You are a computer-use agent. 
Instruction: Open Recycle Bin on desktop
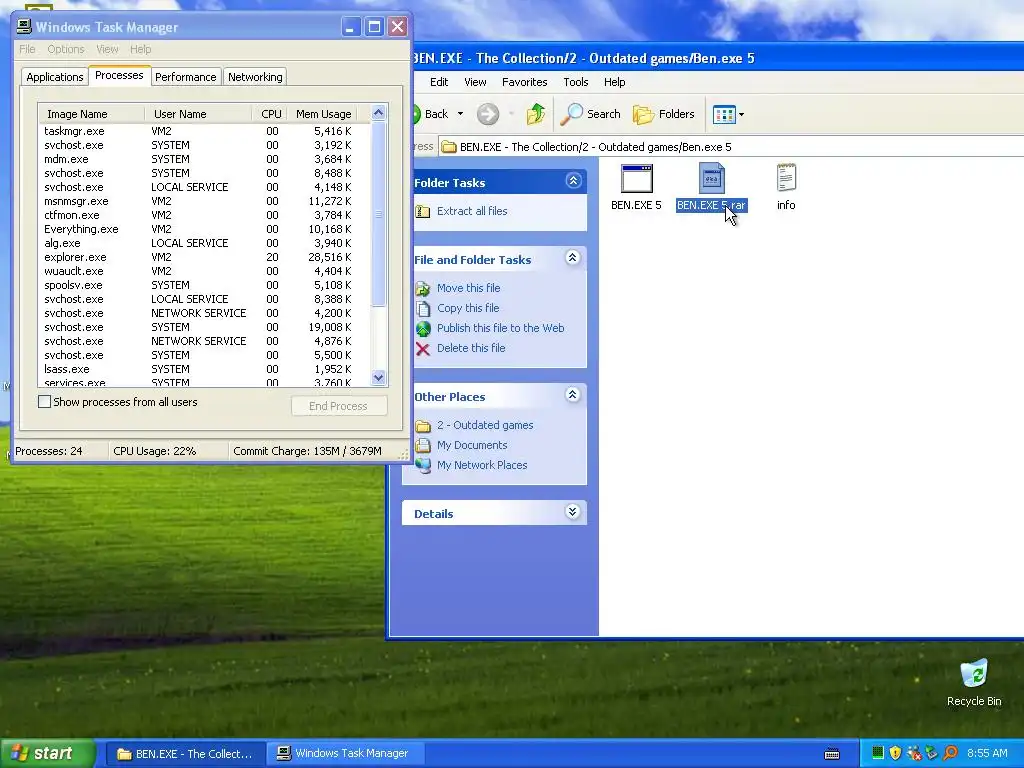(974, 682)
